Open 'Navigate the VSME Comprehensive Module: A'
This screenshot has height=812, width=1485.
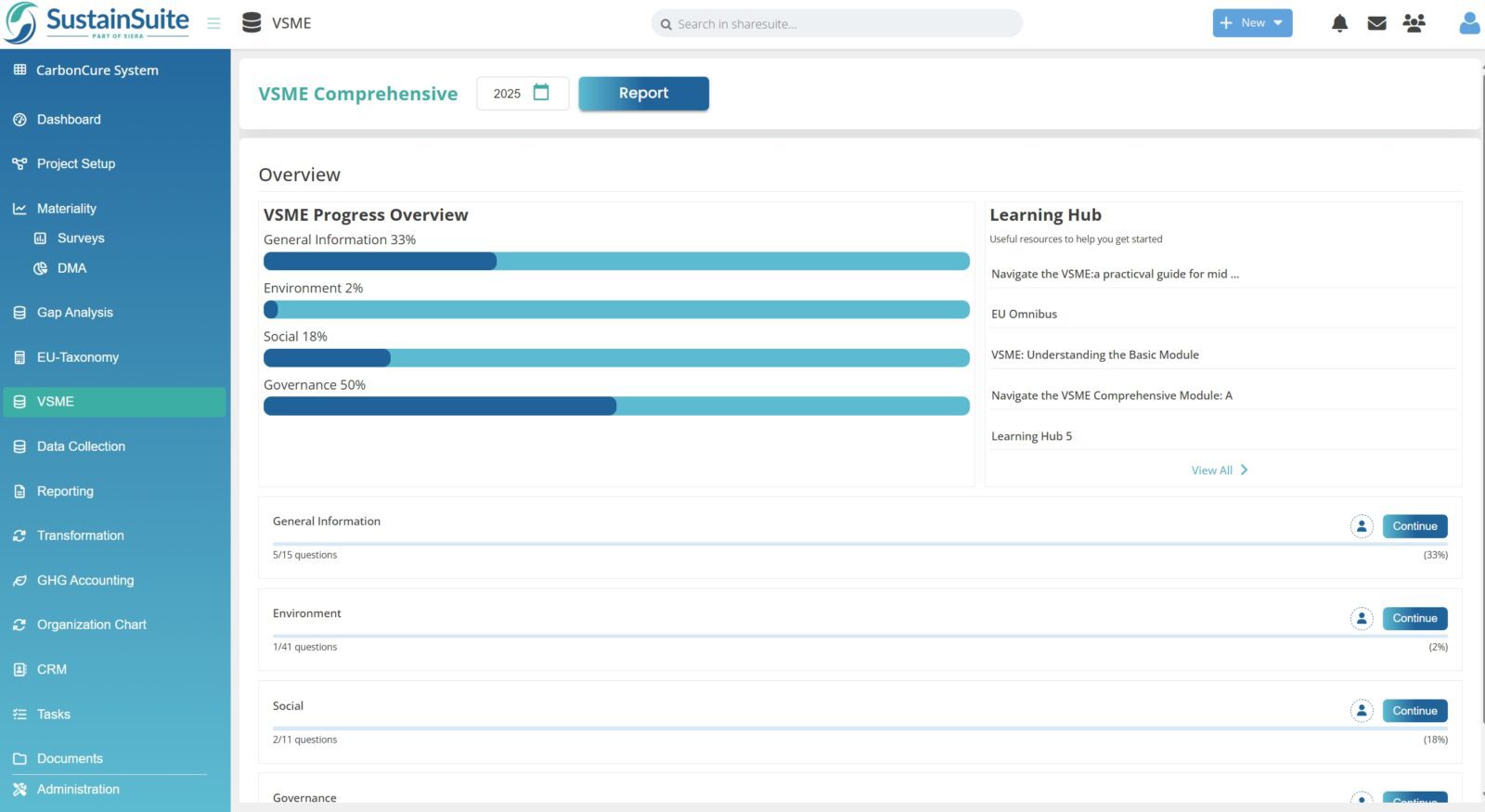coord(1112,395)
